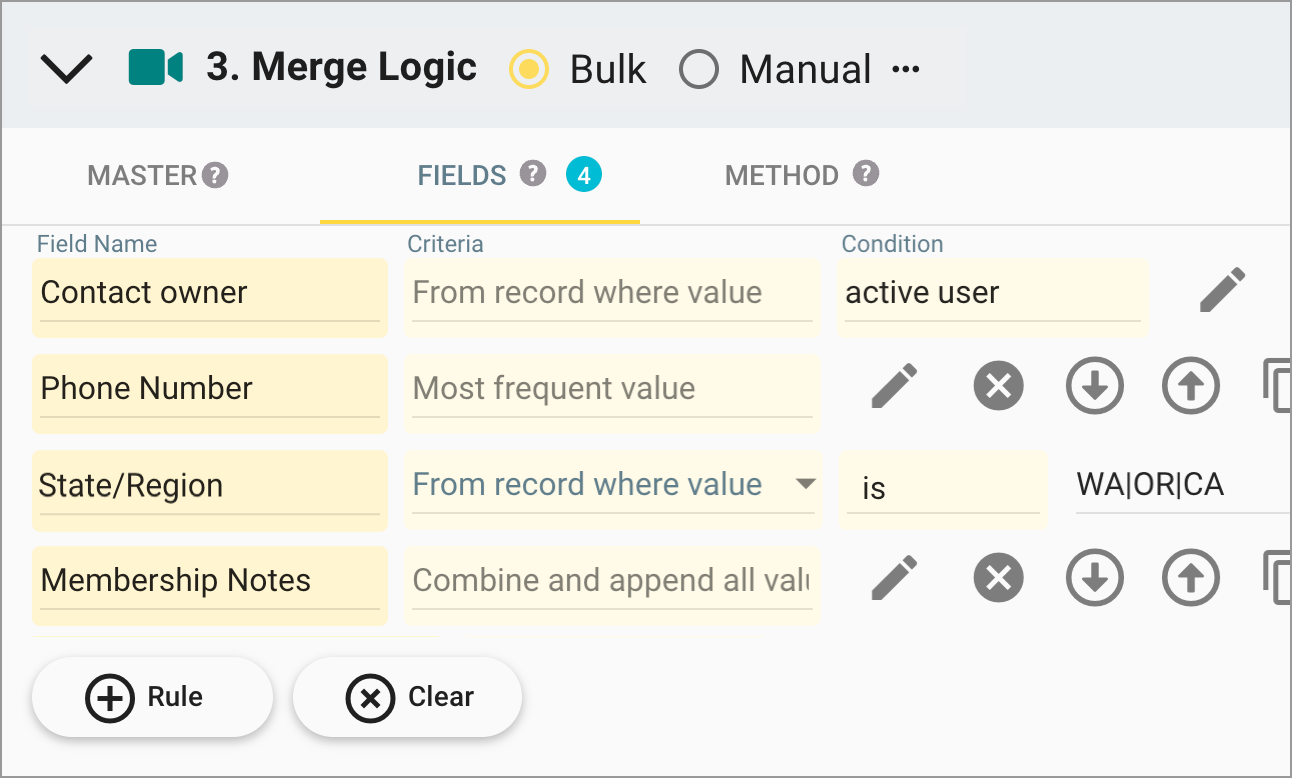The height and width of the screenshot is (778, 1292).
Task: Collapse the Merge Logic section
Action: pyautogui.click(x=66, y=69)
